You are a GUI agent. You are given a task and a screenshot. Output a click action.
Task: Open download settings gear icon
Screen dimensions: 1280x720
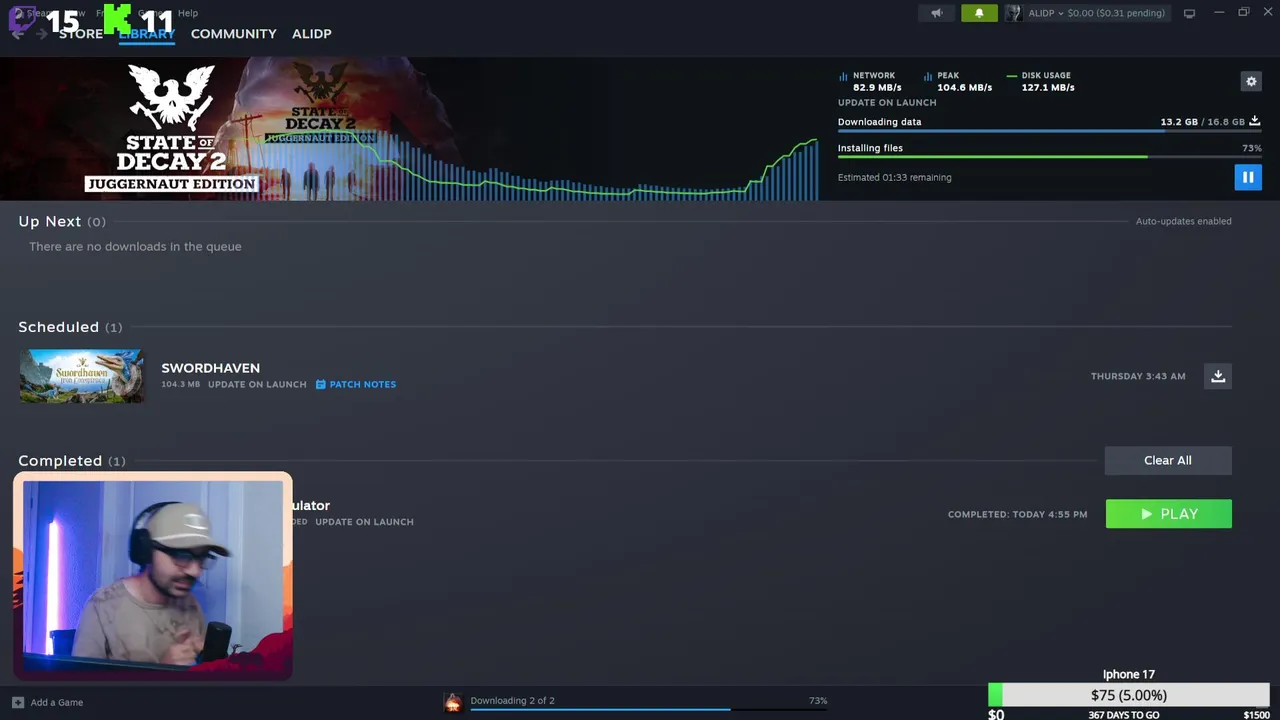coord(1250,82)
